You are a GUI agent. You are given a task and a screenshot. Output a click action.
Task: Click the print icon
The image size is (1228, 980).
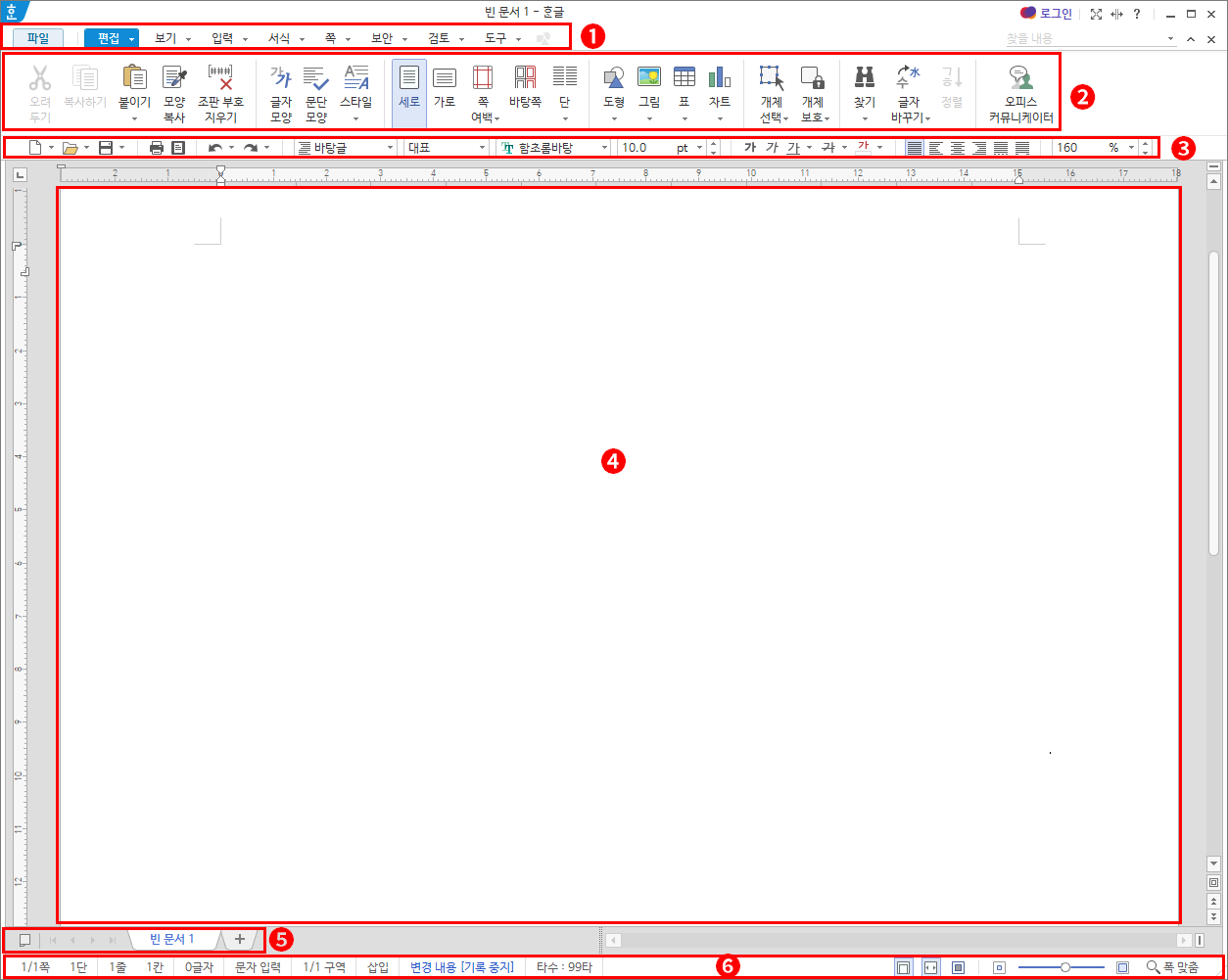click(157, 148)
